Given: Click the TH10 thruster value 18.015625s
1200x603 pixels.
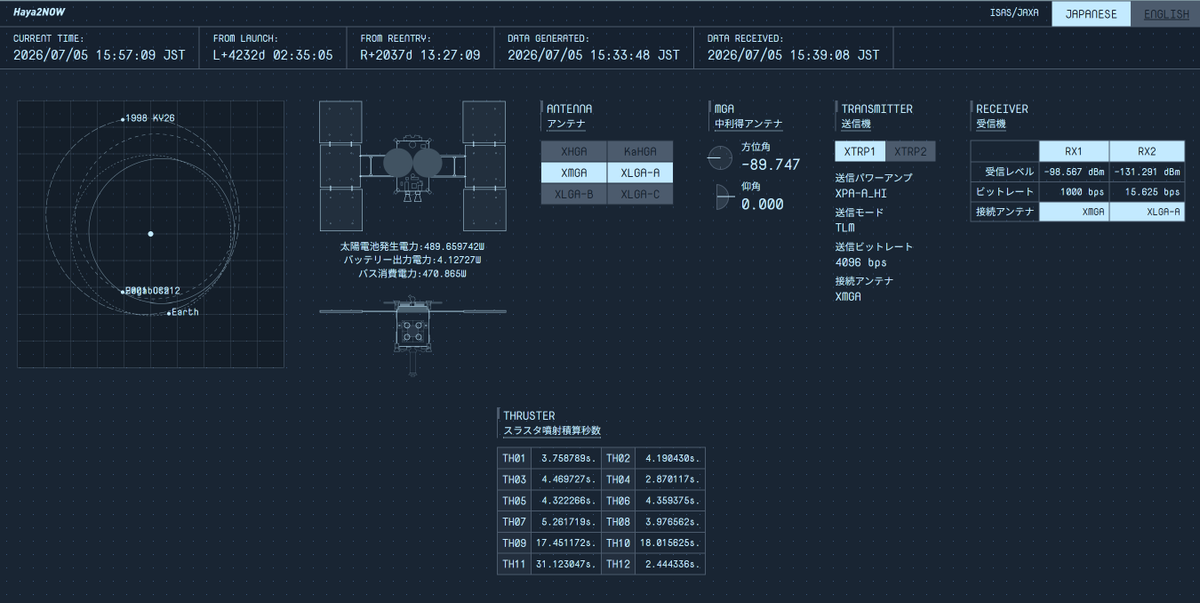Looking at the screenshot, I should click(x=671, y=543).
